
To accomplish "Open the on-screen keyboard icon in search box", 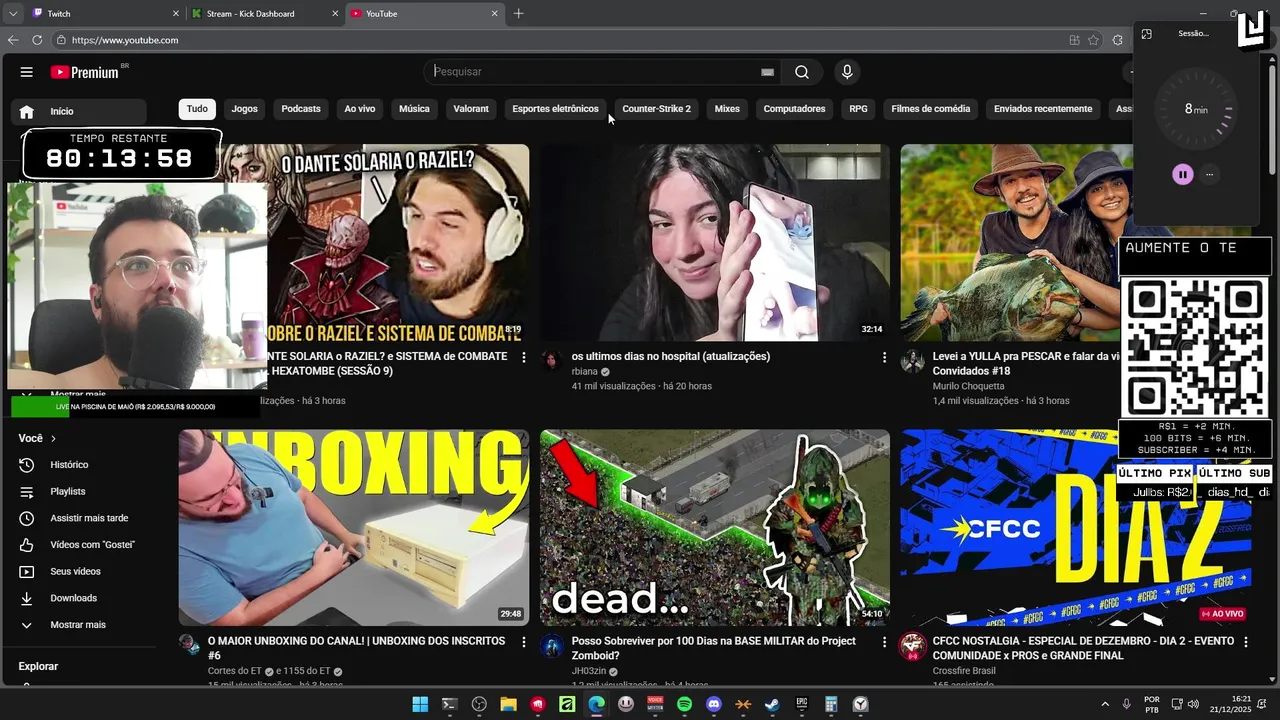I will [x=767, y=72].
